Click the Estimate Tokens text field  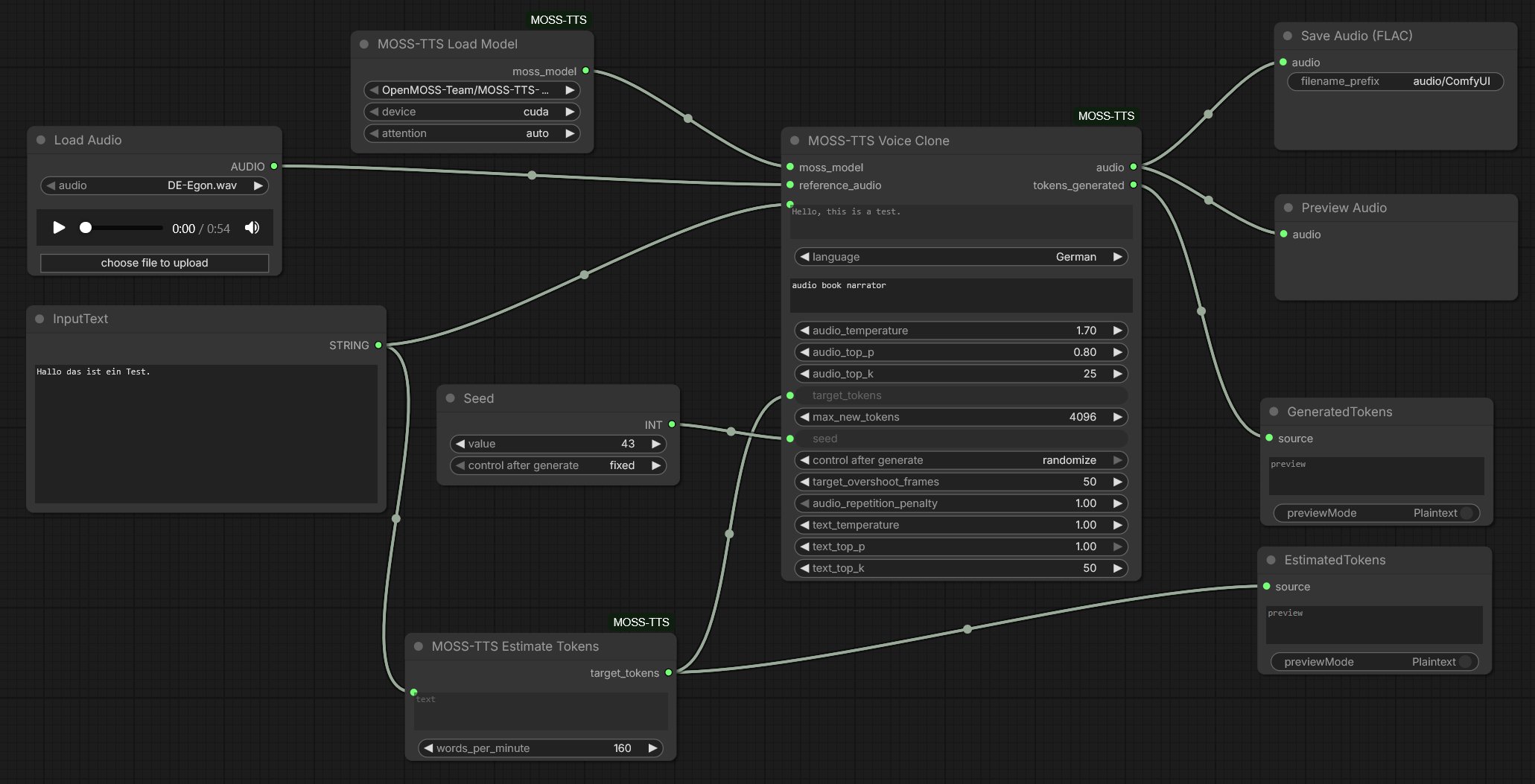(x=541, y=711)
